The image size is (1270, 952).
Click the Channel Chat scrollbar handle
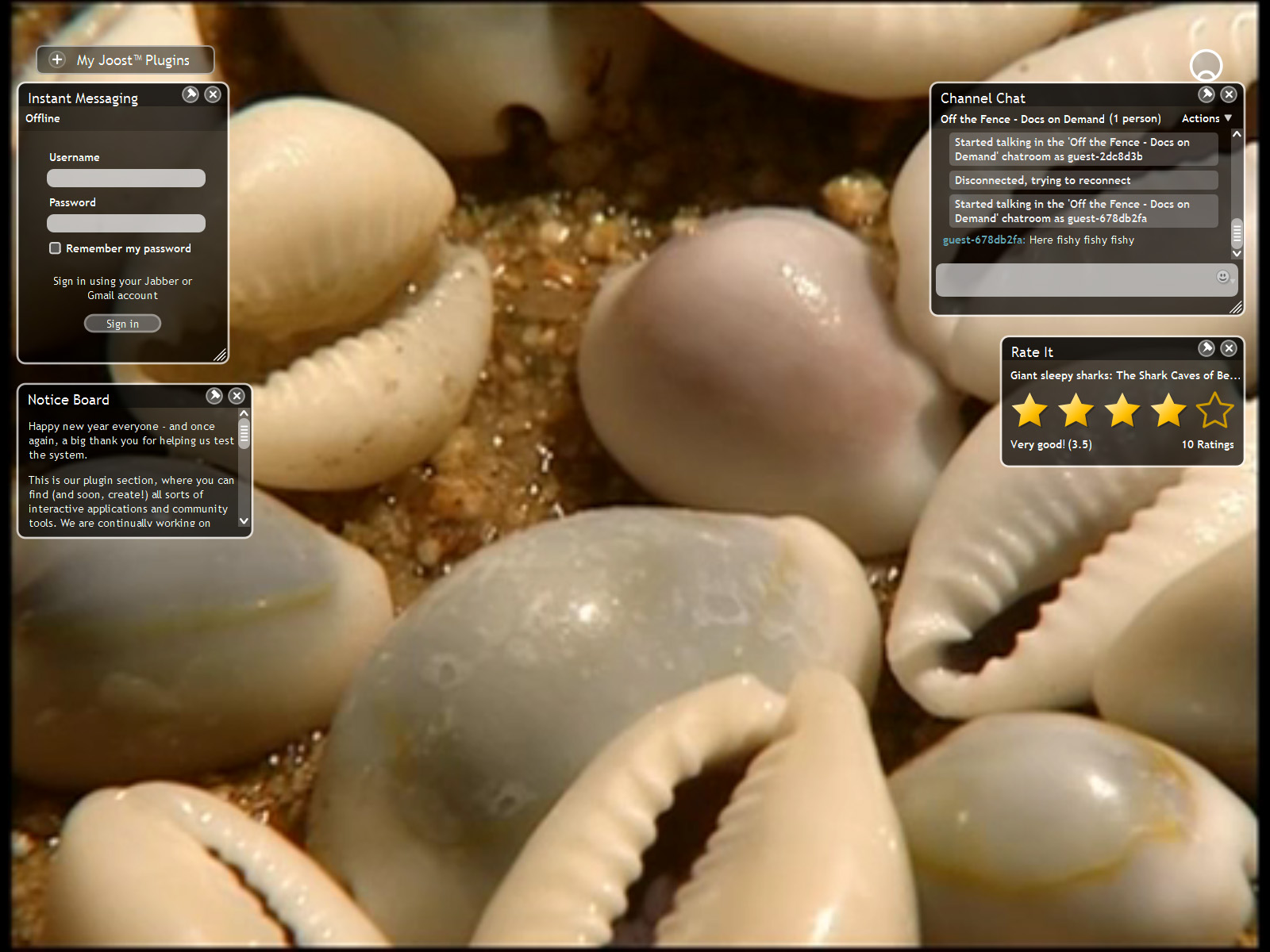click(x=1237, y=232)
